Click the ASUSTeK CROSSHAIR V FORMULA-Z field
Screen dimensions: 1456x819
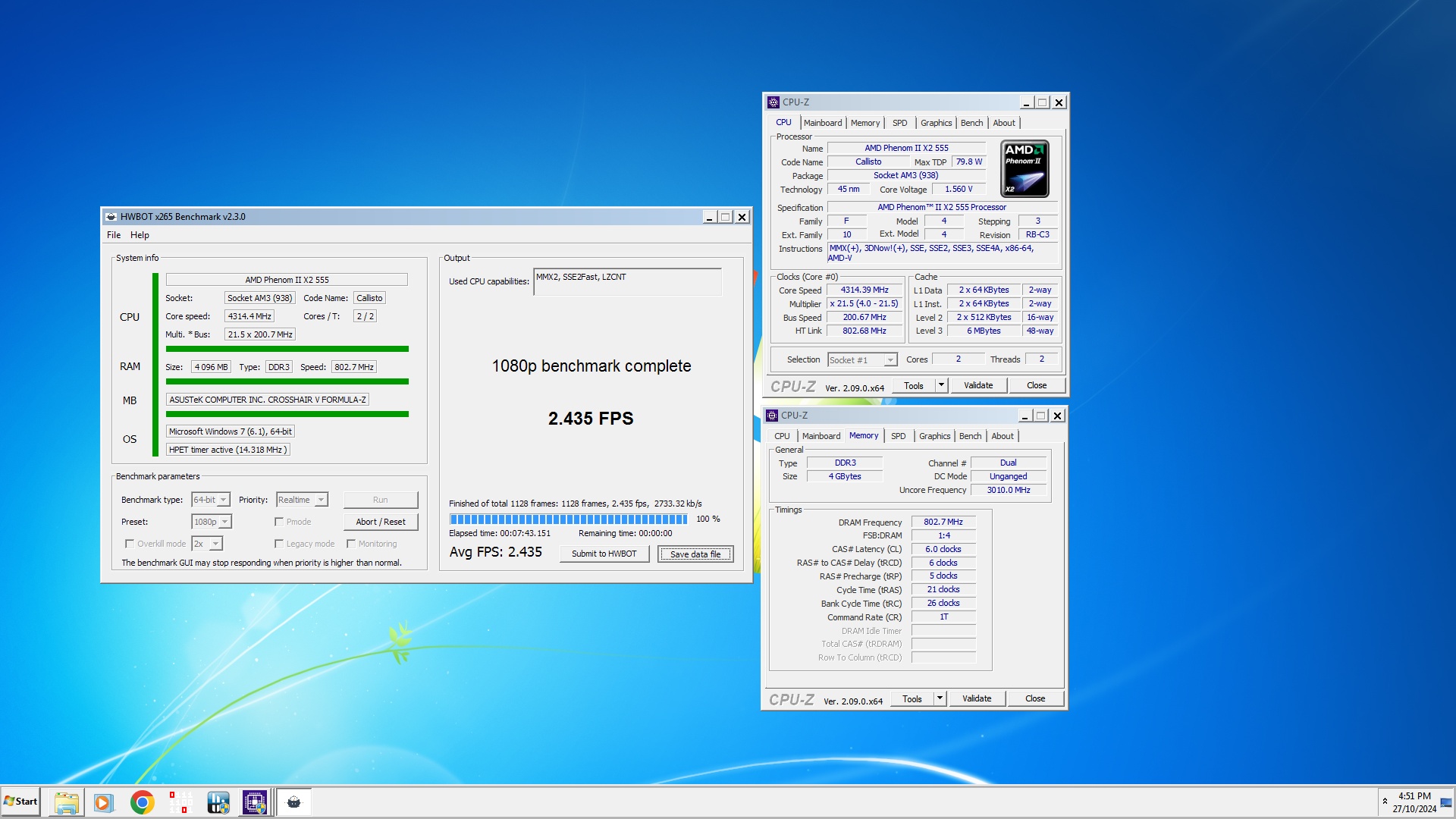(268, 400)
